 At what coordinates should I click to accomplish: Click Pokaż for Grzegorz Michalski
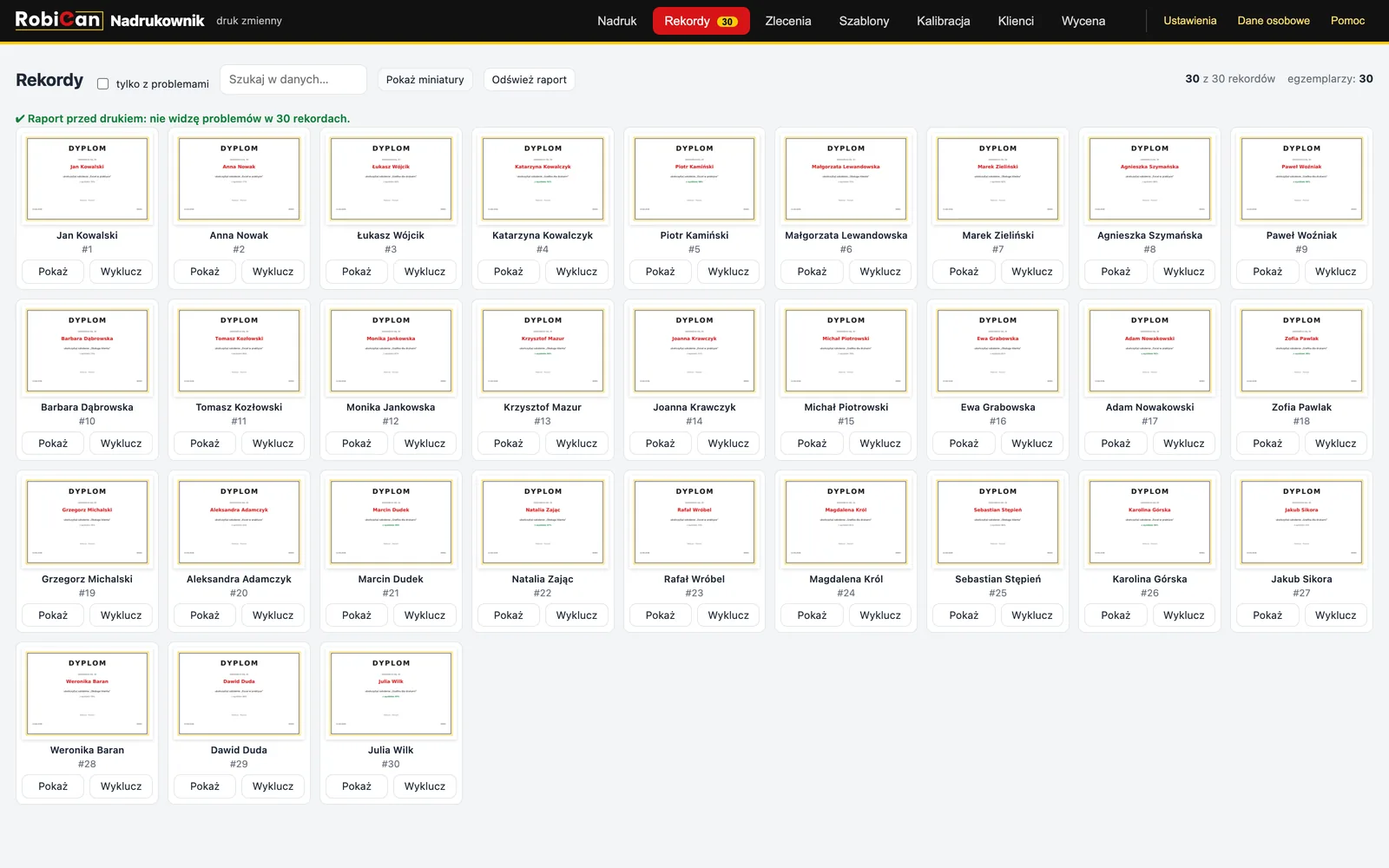click(53, 615)
